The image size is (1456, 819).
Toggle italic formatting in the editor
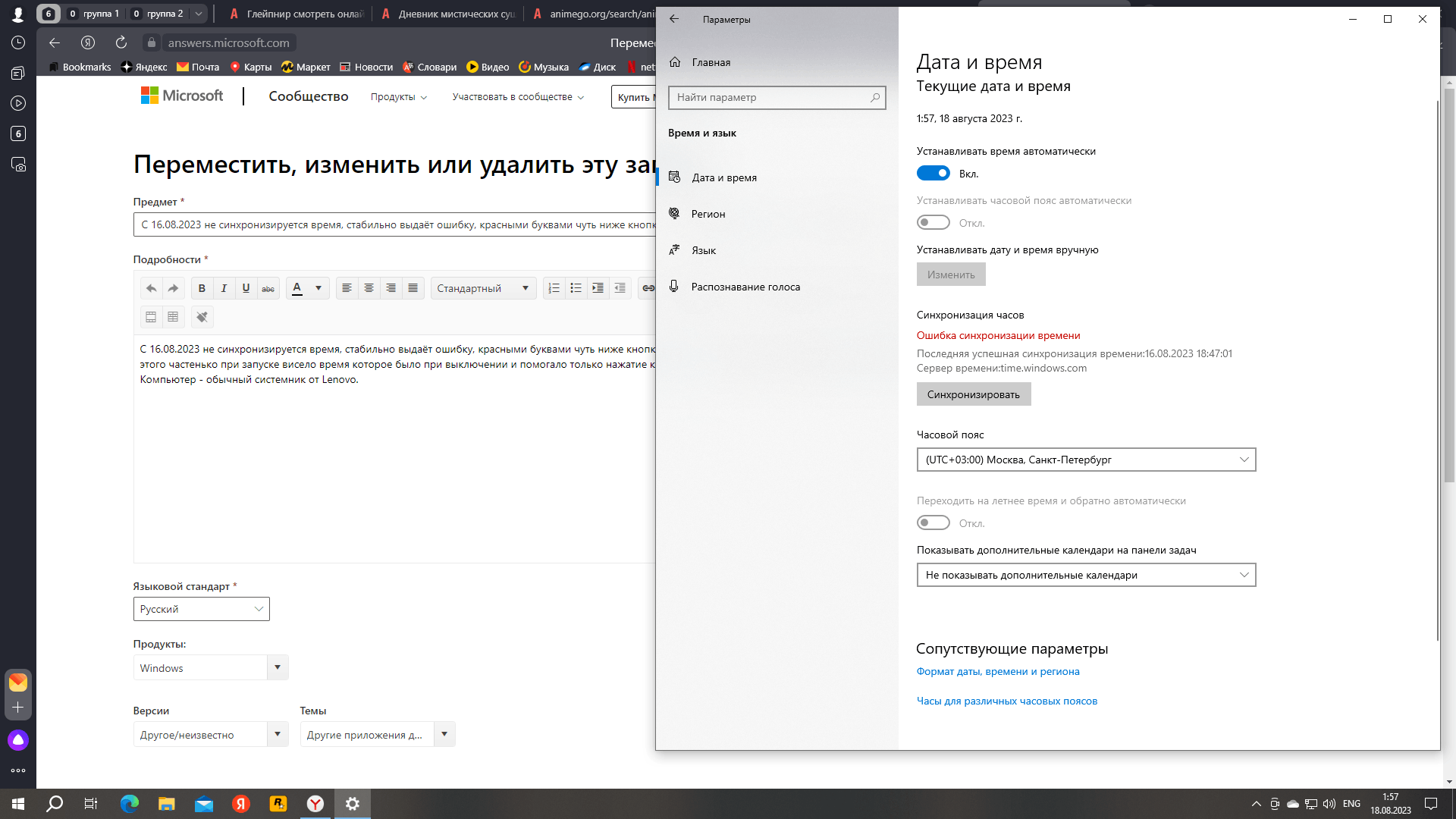click(224, 288)
